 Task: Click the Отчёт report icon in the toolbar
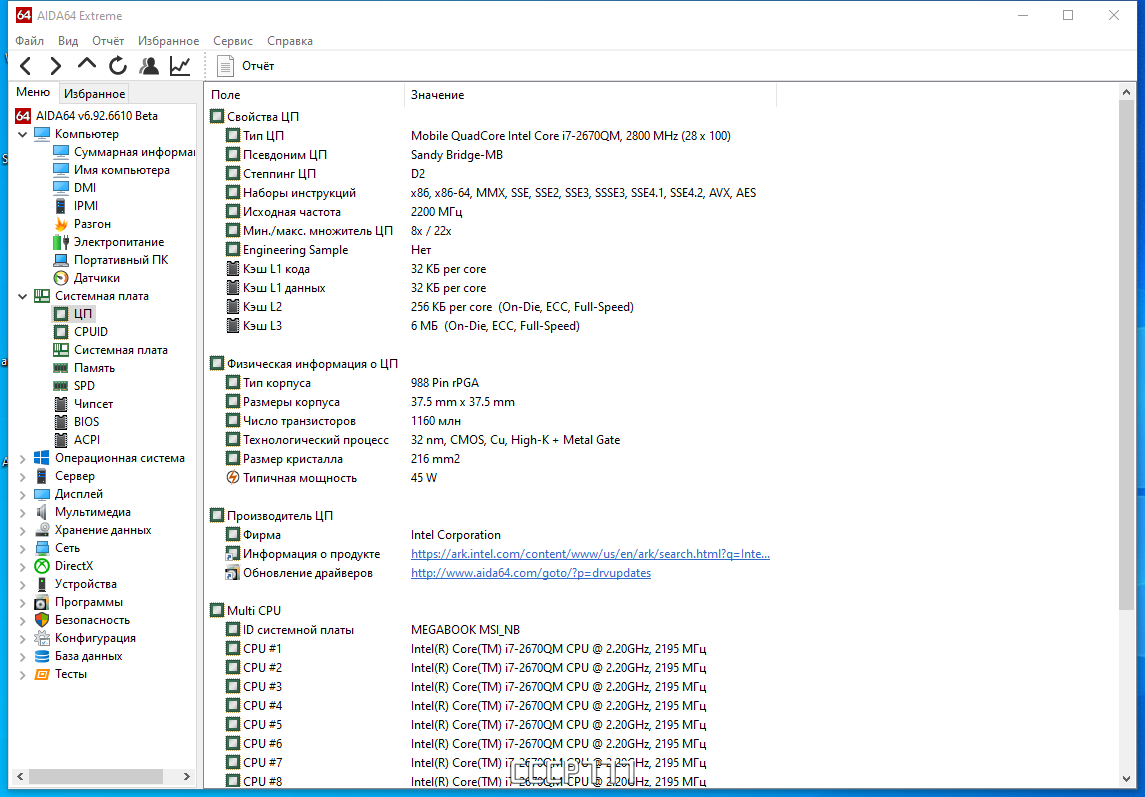coord(226,66)
